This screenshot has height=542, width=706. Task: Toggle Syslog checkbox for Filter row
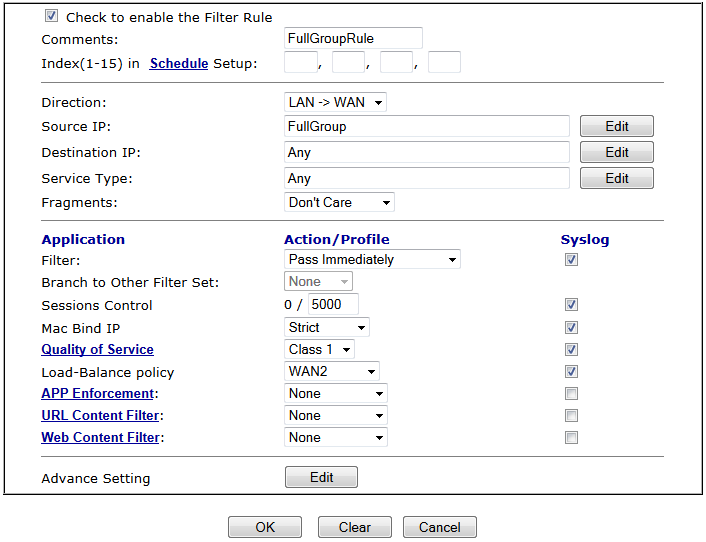[x=571, y=260]
